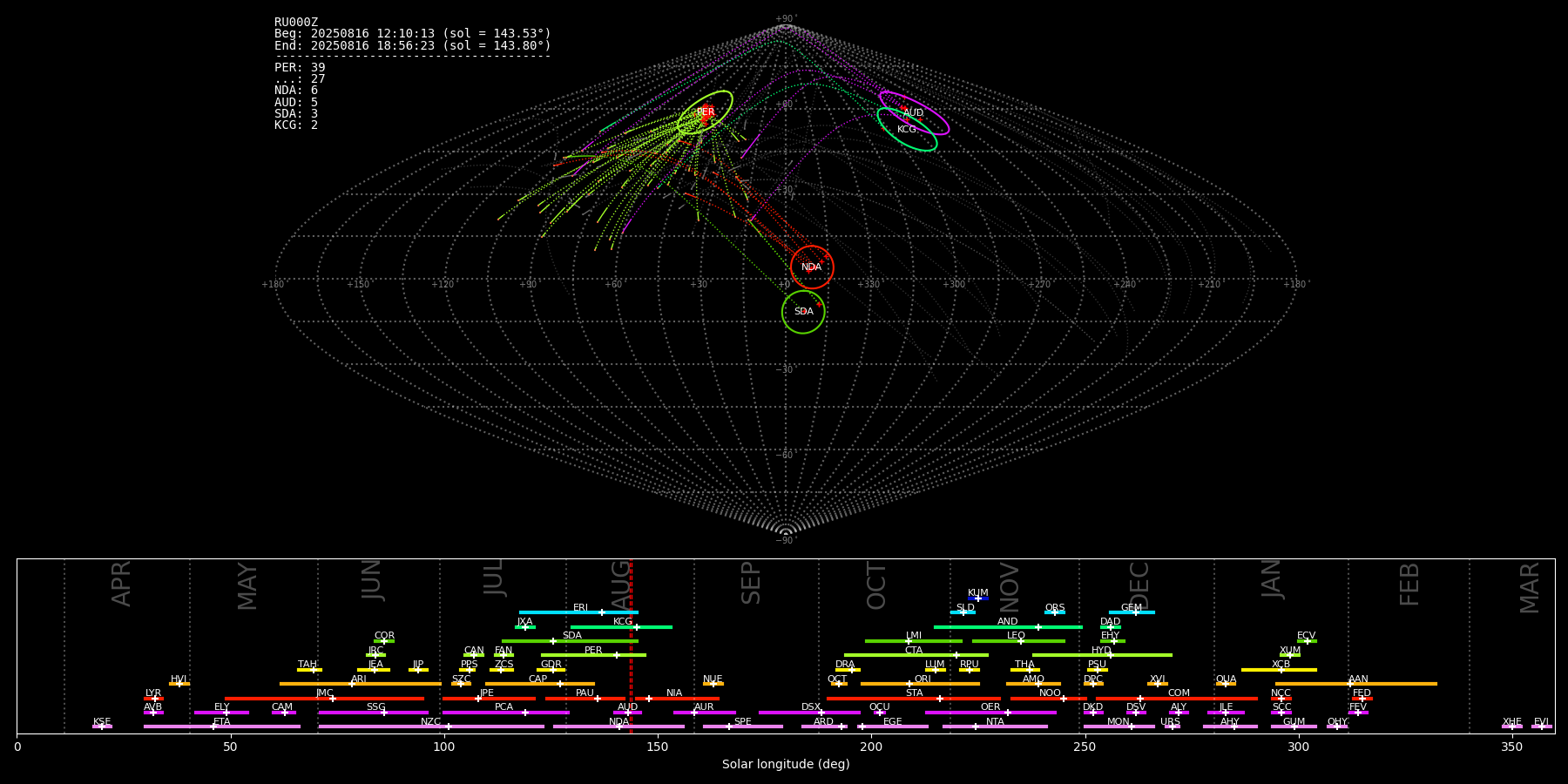Image resolution: width=1568 pixels, height=784 pixels.
Task: Click the OER purple shower bar
Action: point(990,713)
